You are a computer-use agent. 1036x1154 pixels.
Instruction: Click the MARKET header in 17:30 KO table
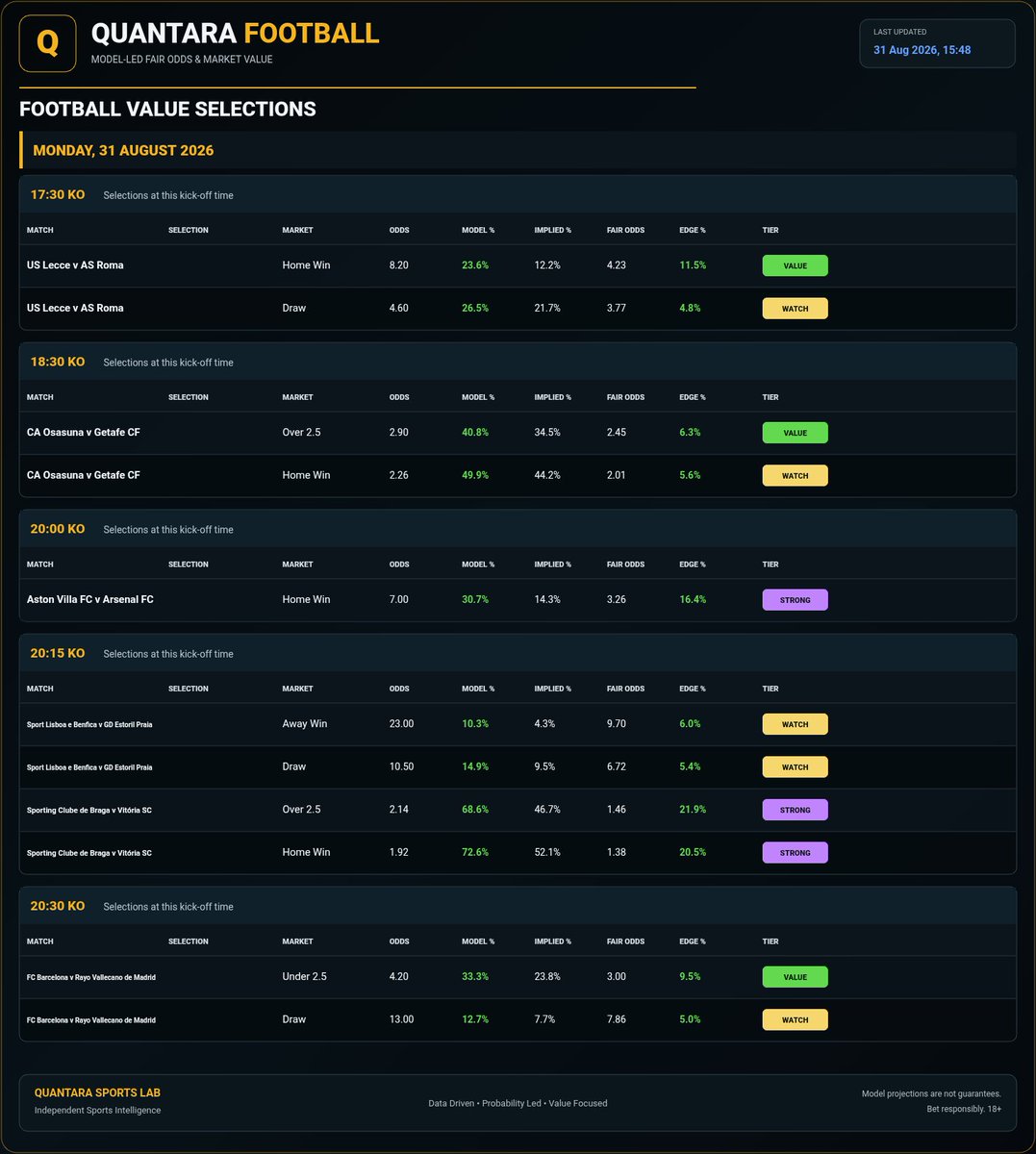click(297, 230)
